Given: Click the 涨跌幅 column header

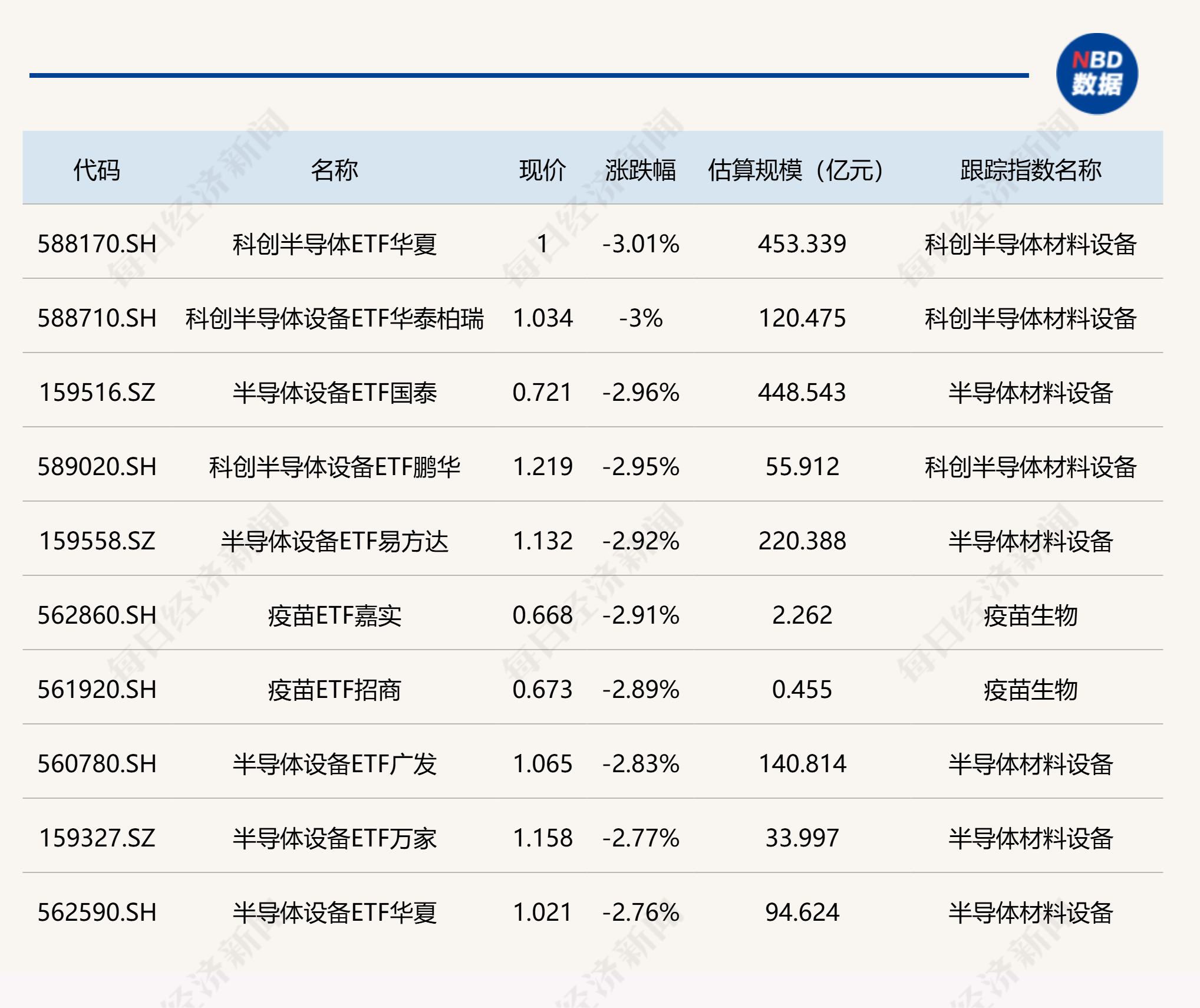Looking at the screenshot, I should tap(641, 170).
